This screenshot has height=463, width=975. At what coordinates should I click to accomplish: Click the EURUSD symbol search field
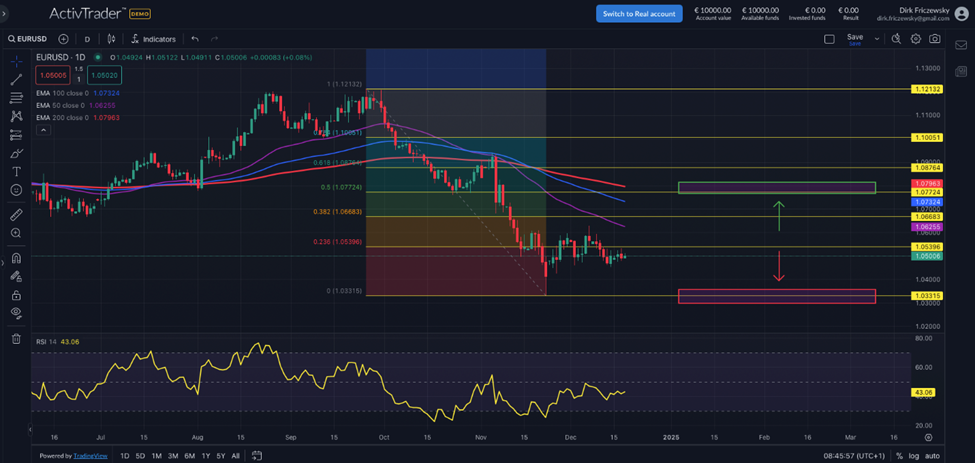[26, 39]
